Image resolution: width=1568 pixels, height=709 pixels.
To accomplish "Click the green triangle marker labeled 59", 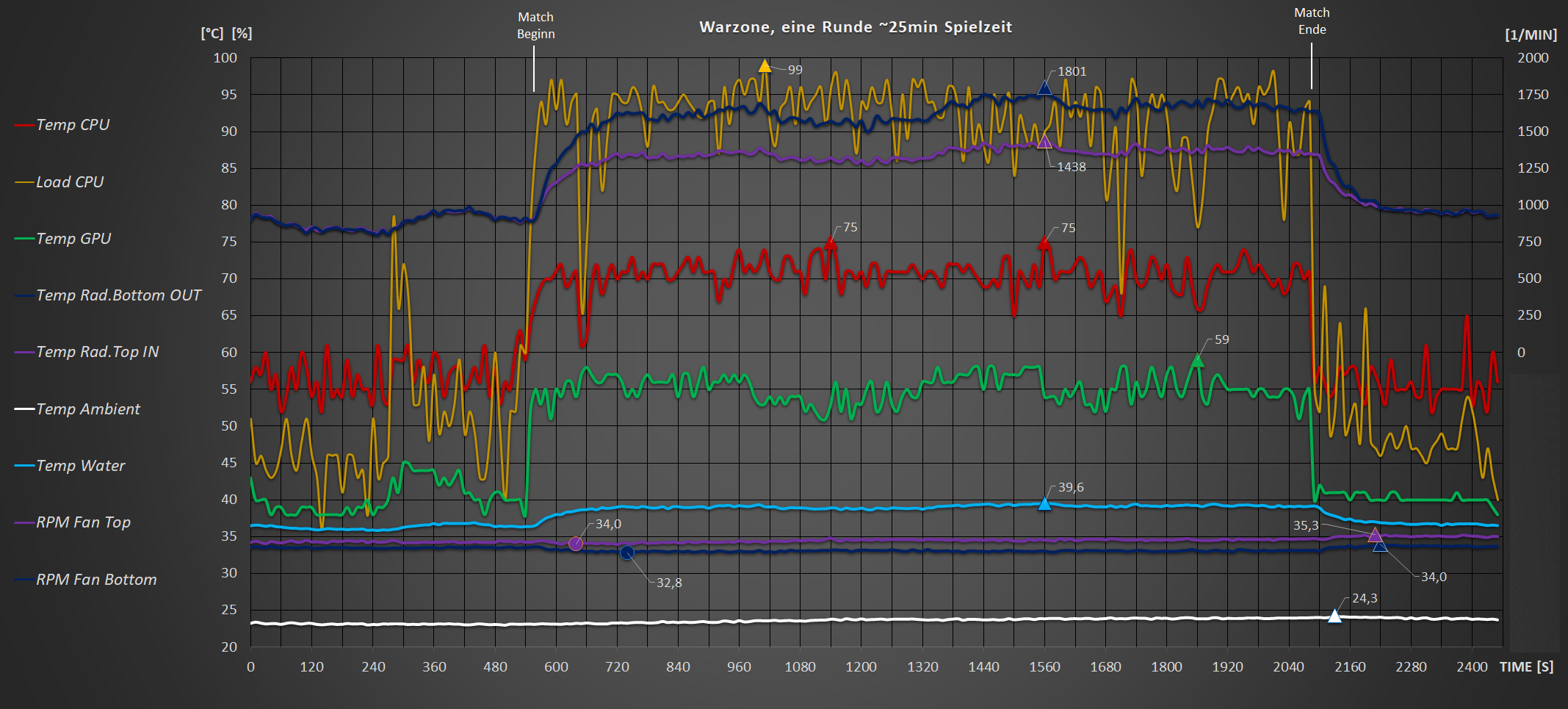I will [x=1197, y=360].
